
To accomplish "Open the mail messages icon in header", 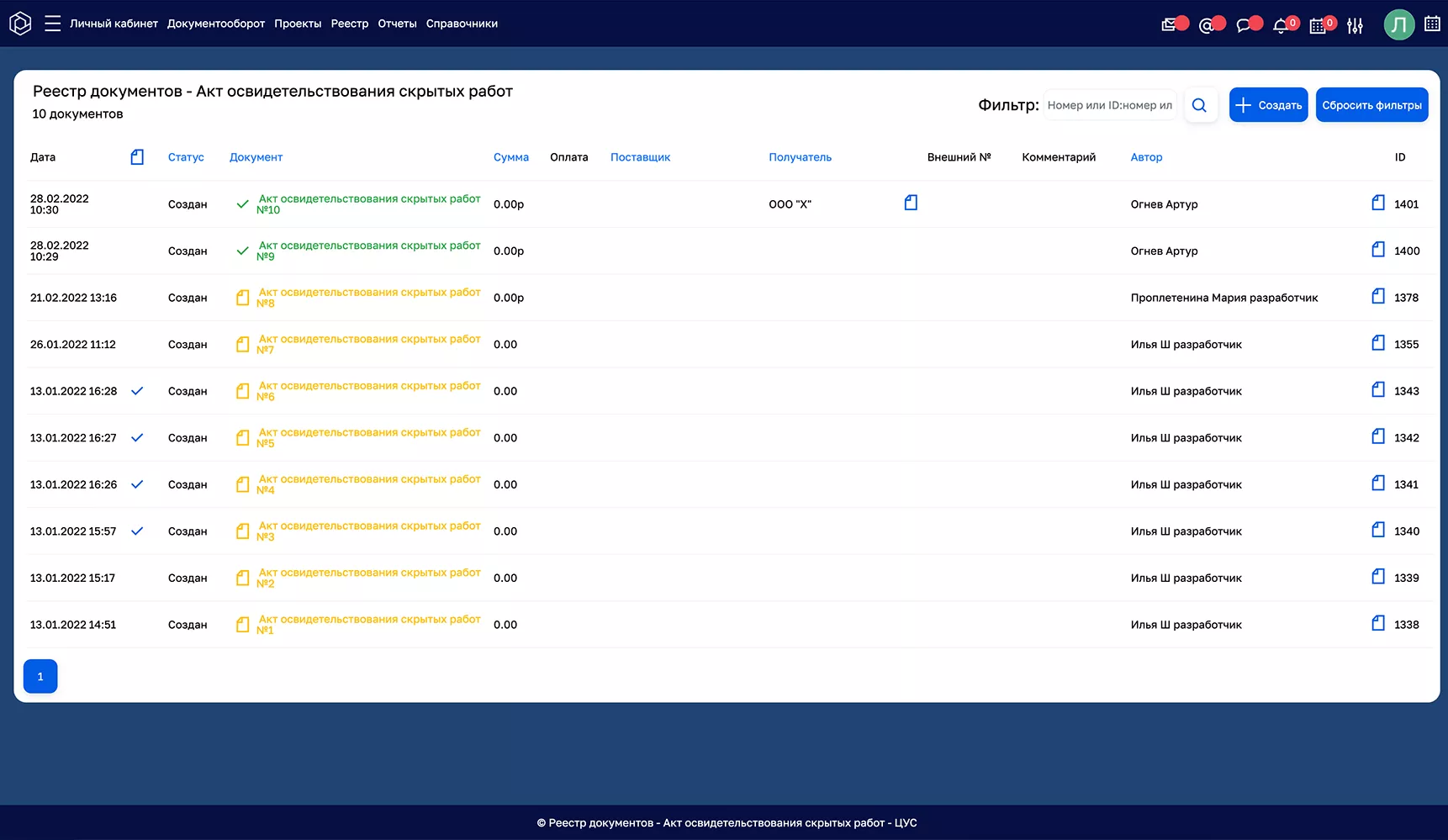I will (x=1169, y=25).
